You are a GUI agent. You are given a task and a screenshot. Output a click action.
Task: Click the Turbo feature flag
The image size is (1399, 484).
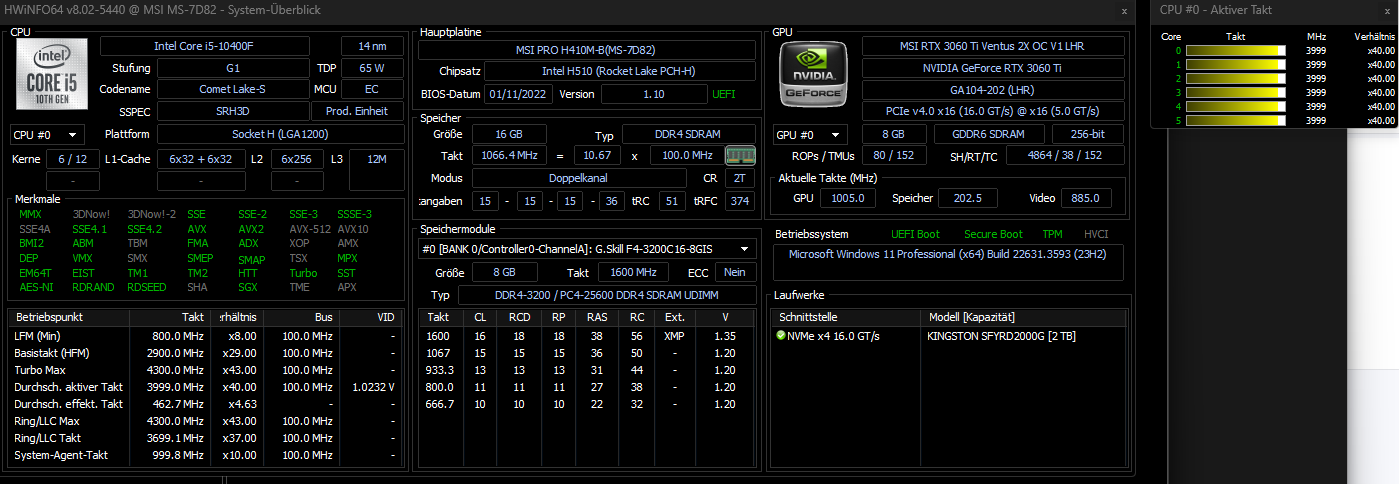point(303,273)
